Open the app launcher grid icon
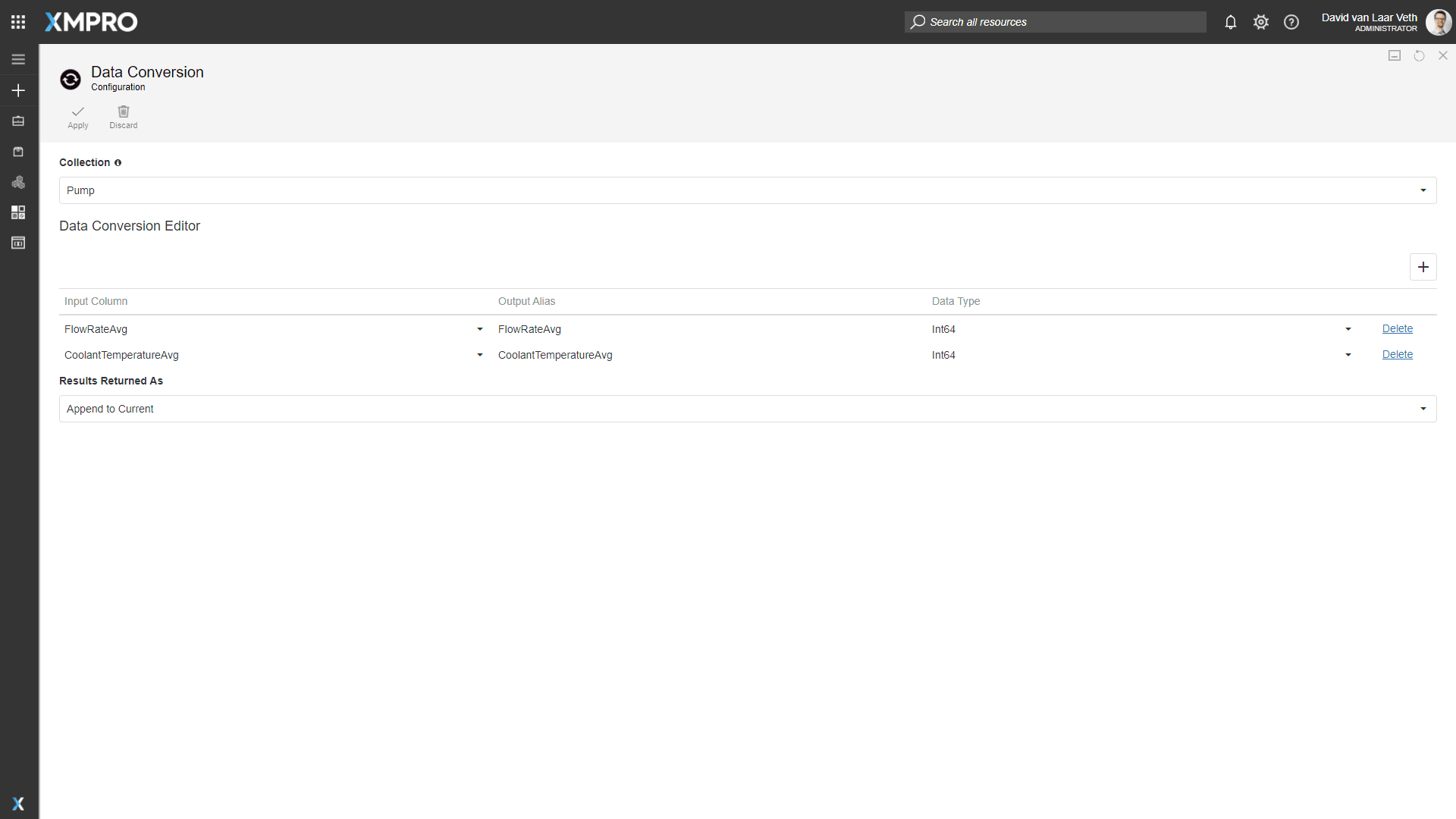The width and height of the screenshot is (1456, 819). click(x=18, y=22)
